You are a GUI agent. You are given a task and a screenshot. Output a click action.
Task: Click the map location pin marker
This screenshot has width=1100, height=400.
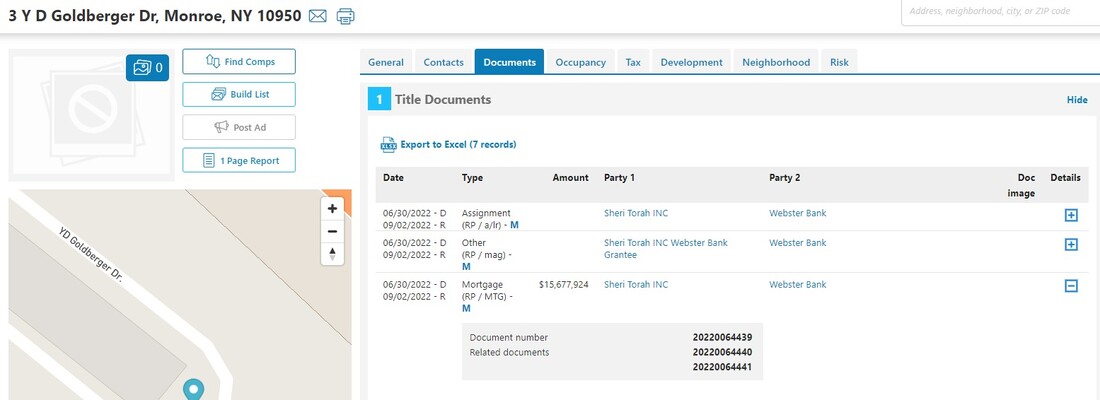[x=191, y=390]
